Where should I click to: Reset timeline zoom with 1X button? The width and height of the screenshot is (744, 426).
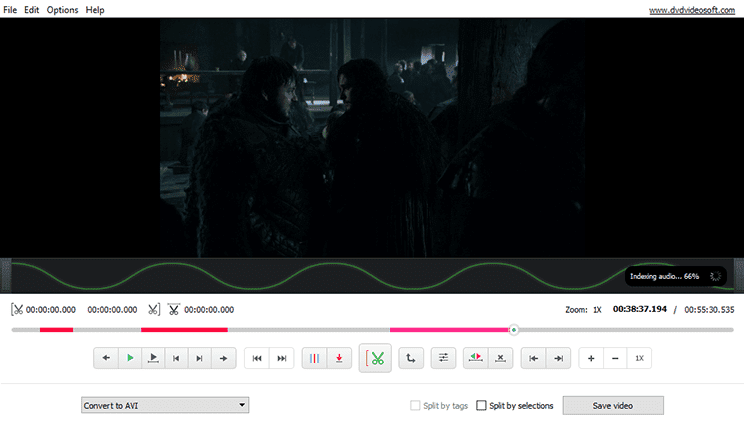[x=640, y=358]
